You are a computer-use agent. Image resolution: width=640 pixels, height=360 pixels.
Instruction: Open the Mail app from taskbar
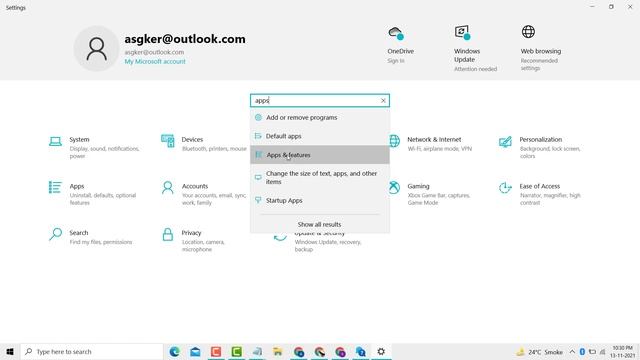(195, 351)
